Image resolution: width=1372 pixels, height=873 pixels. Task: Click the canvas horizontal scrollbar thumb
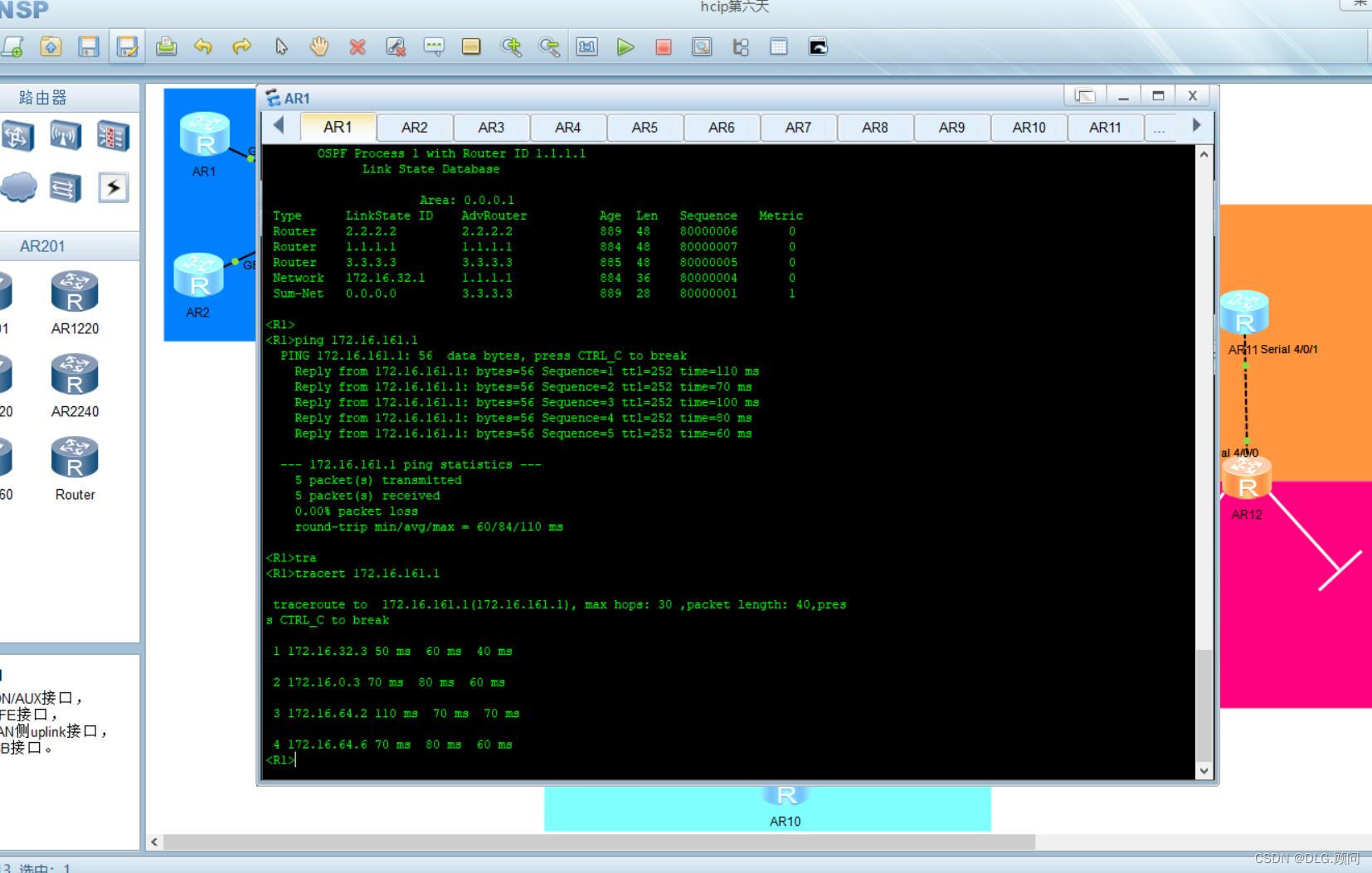click(599, 842)
